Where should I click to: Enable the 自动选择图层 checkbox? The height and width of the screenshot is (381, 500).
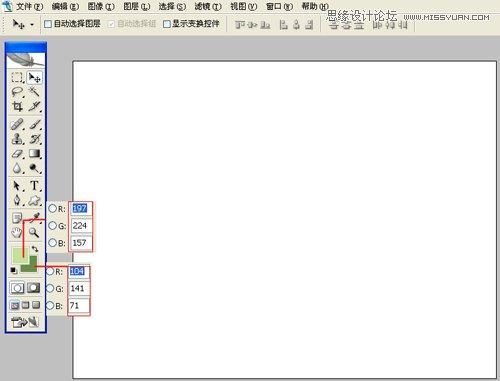pyautogui.click(x=48, y=24)
